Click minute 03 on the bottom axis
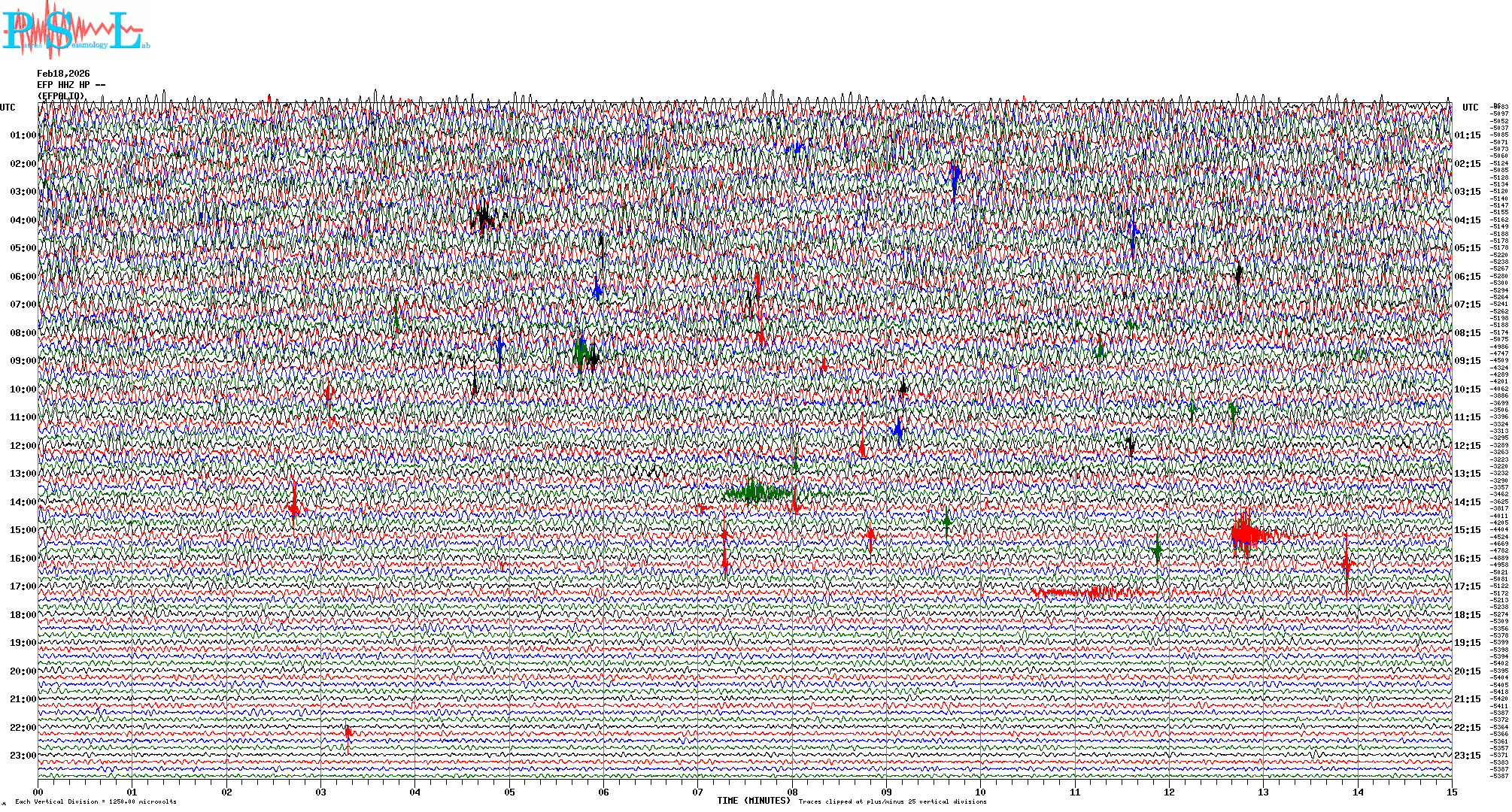 [x=321, y=792]
